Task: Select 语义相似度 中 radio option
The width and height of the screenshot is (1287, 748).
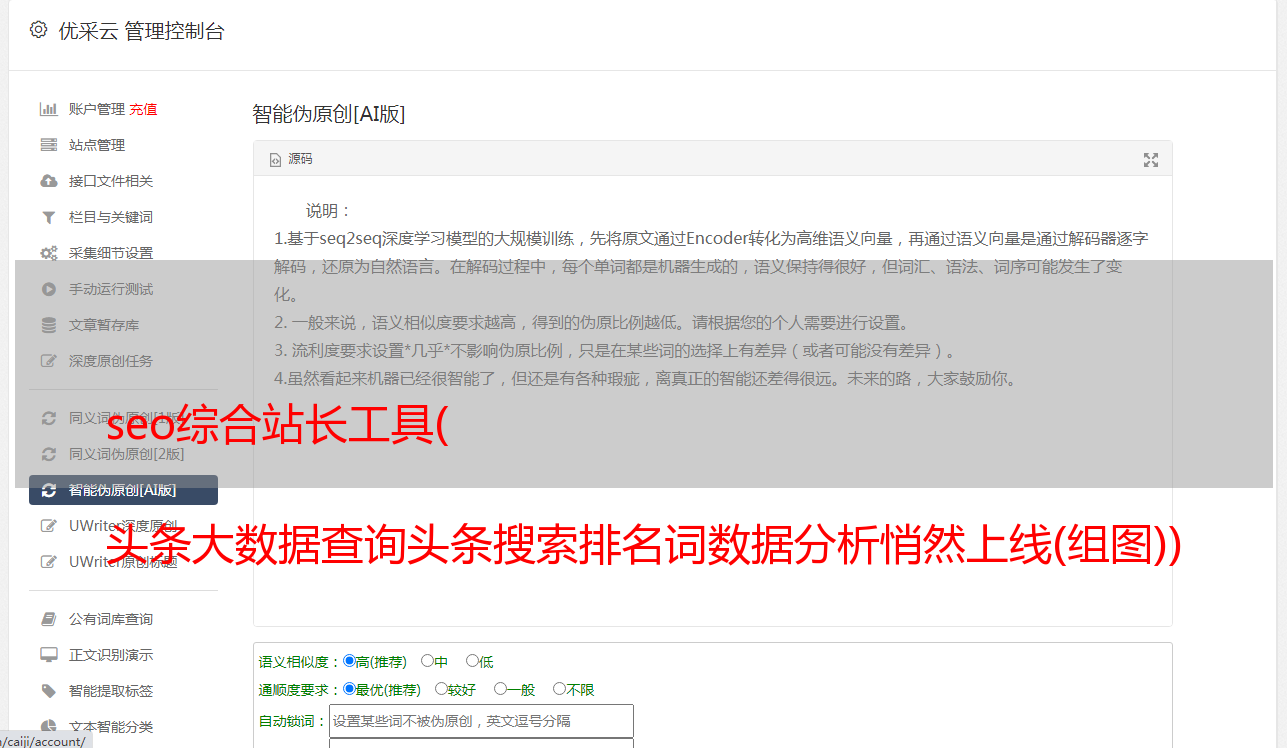Action: pyautogui.click(x=427, y=661)
